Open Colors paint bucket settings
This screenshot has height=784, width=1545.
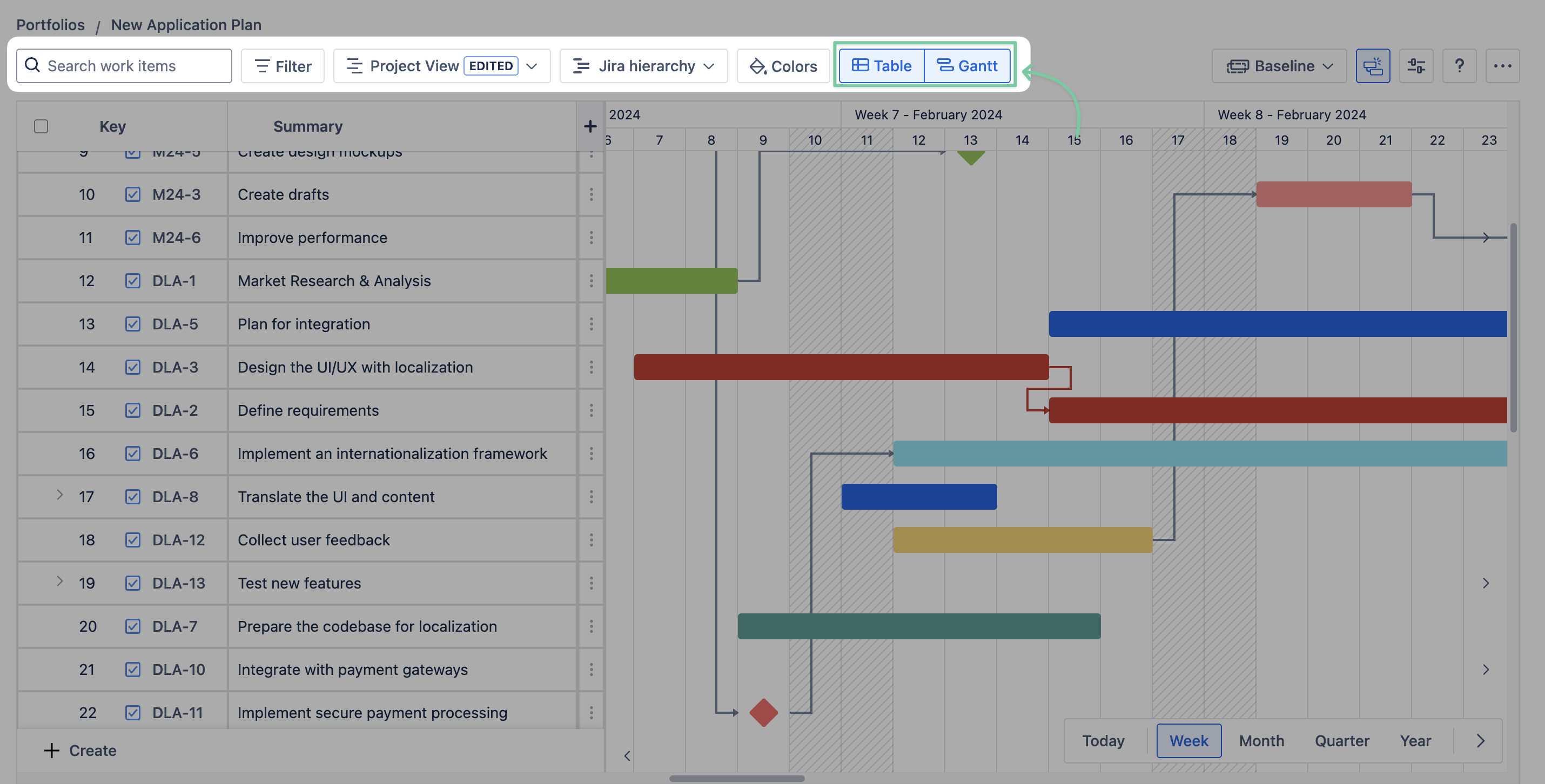[x=783, y=66]
